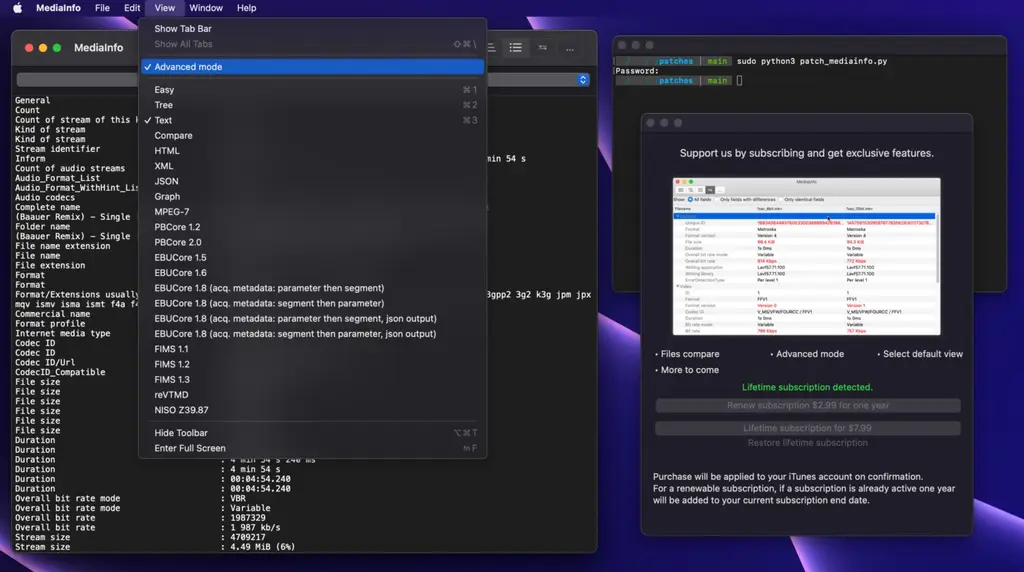Select PBCore 2.0 output
1024x572 pixels.
tap(312, 242)
